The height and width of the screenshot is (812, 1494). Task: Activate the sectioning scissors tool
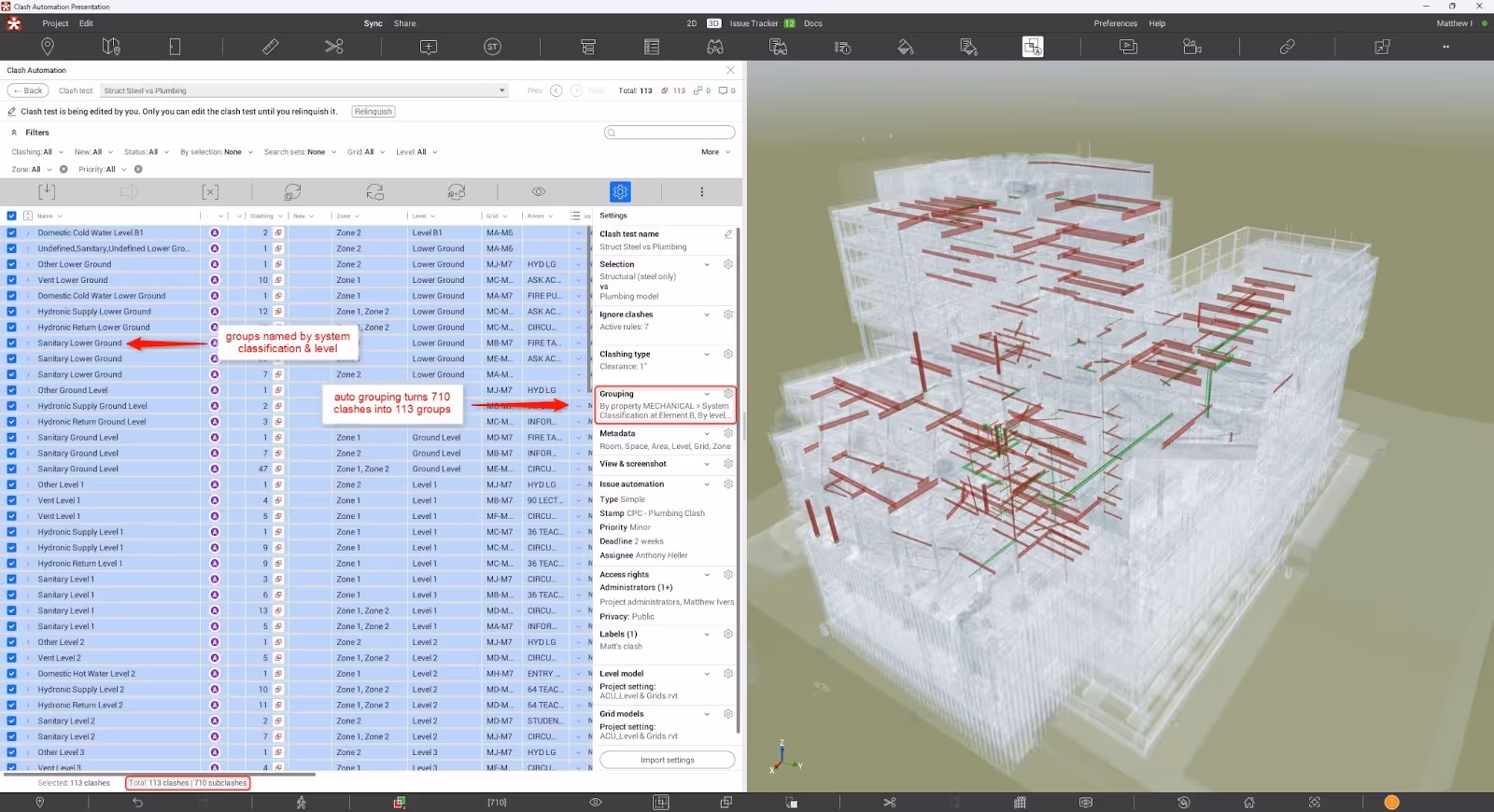click(x=334, y=47)
